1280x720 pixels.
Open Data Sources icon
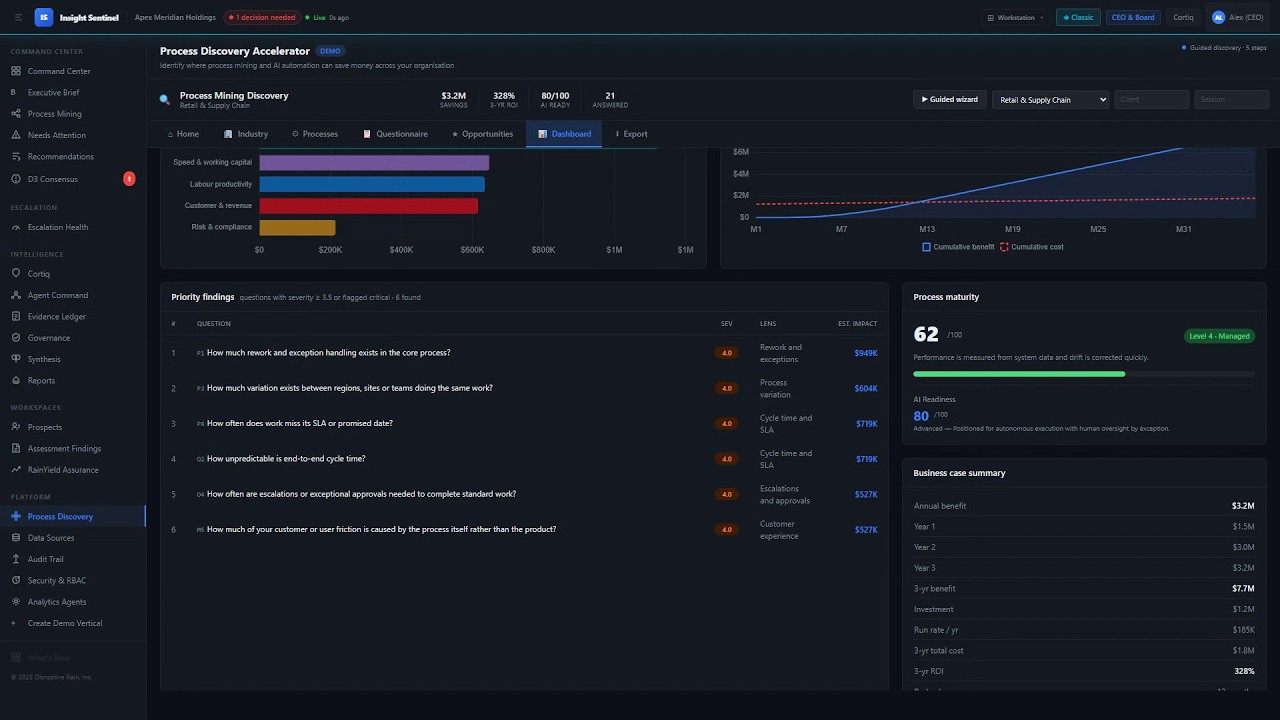(x=16, y=538)
